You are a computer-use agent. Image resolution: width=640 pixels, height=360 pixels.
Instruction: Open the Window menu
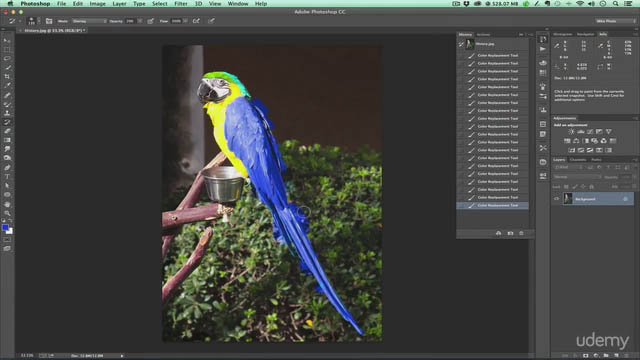click(238, 4)
